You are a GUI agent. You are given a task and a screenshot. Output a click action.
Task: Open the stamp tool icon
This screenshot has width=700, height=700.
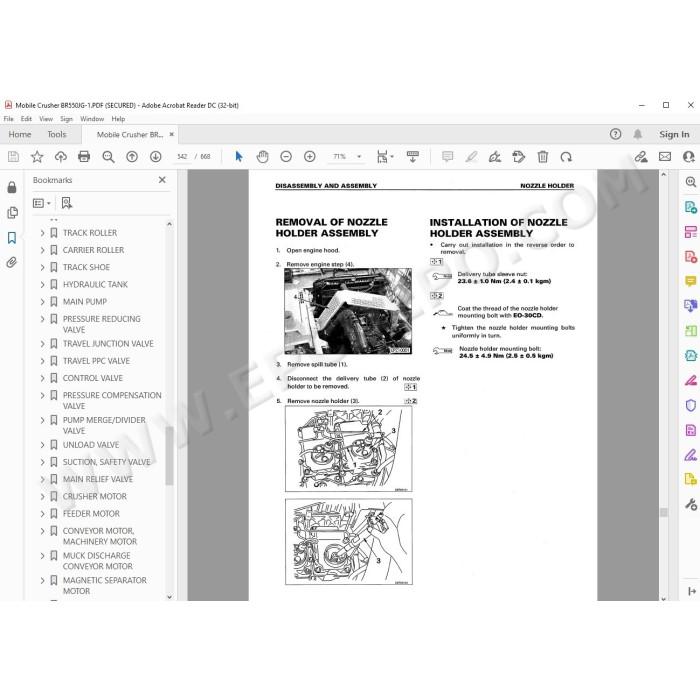tap(519, 157)
